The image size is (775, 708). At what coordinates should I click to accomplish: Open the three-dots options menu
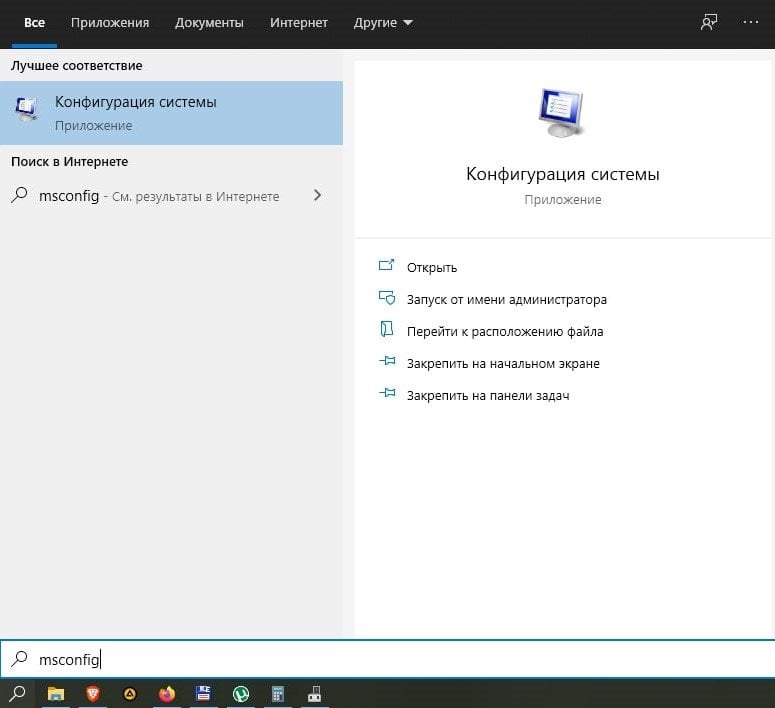coord(750,22)
